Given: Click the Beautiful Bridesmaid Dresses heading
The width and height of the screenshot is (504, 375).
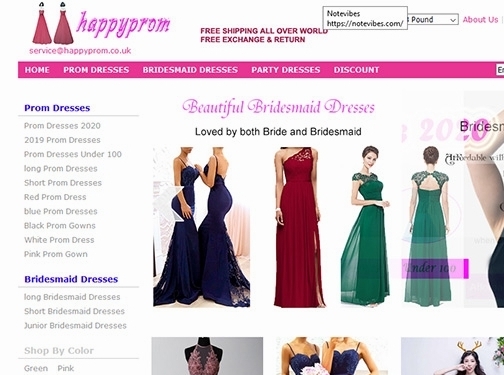Looking at the screenshot, I should 278,107.
